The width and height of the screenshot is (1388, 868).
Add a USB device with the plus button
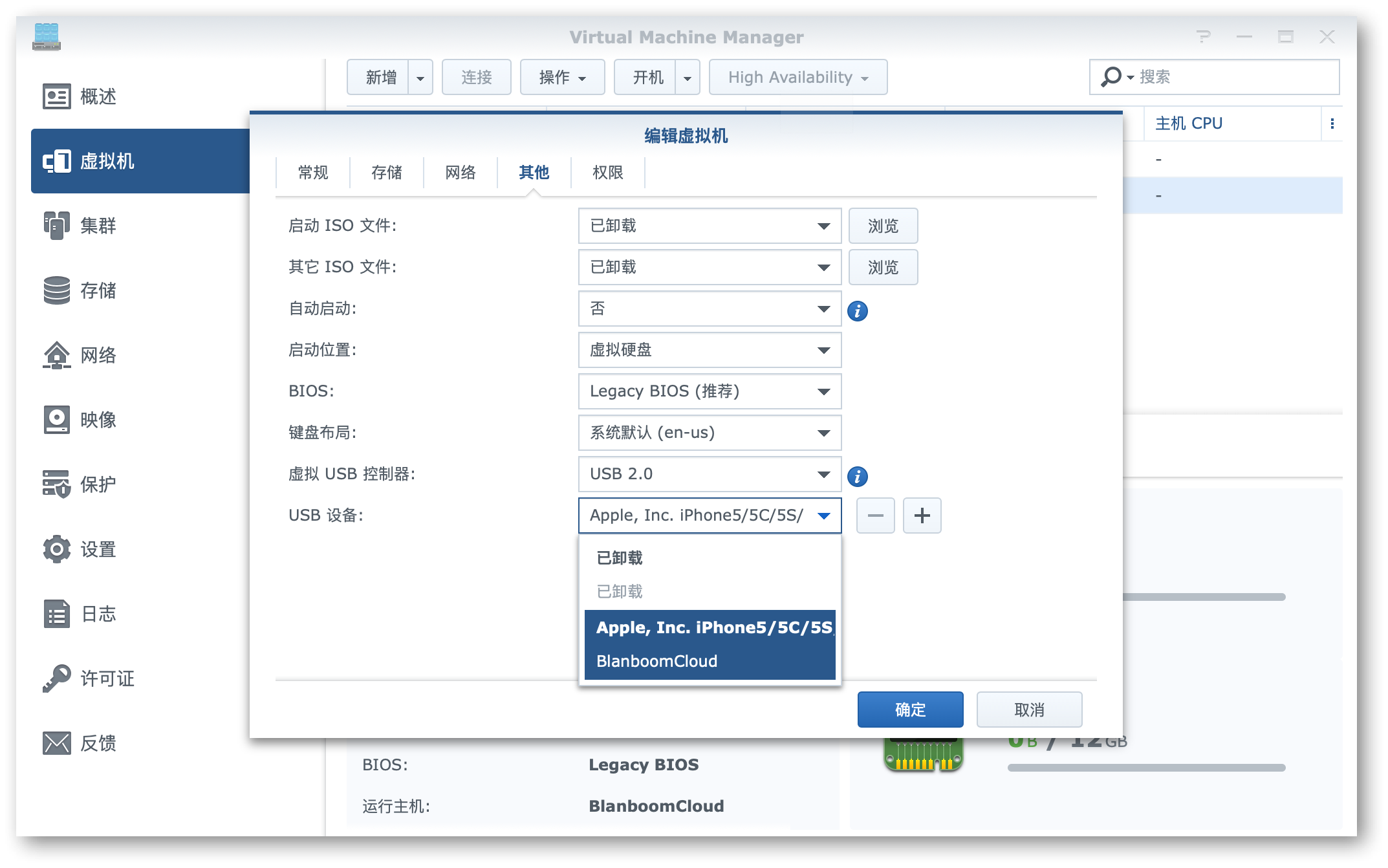pos(922,515)
